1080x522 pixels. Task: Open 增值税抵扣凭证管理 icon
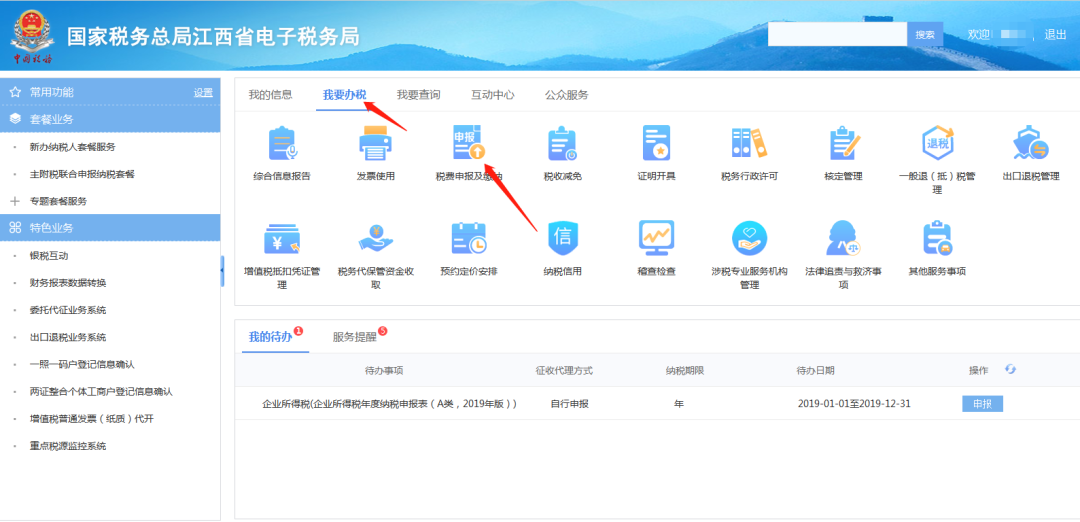282,238
